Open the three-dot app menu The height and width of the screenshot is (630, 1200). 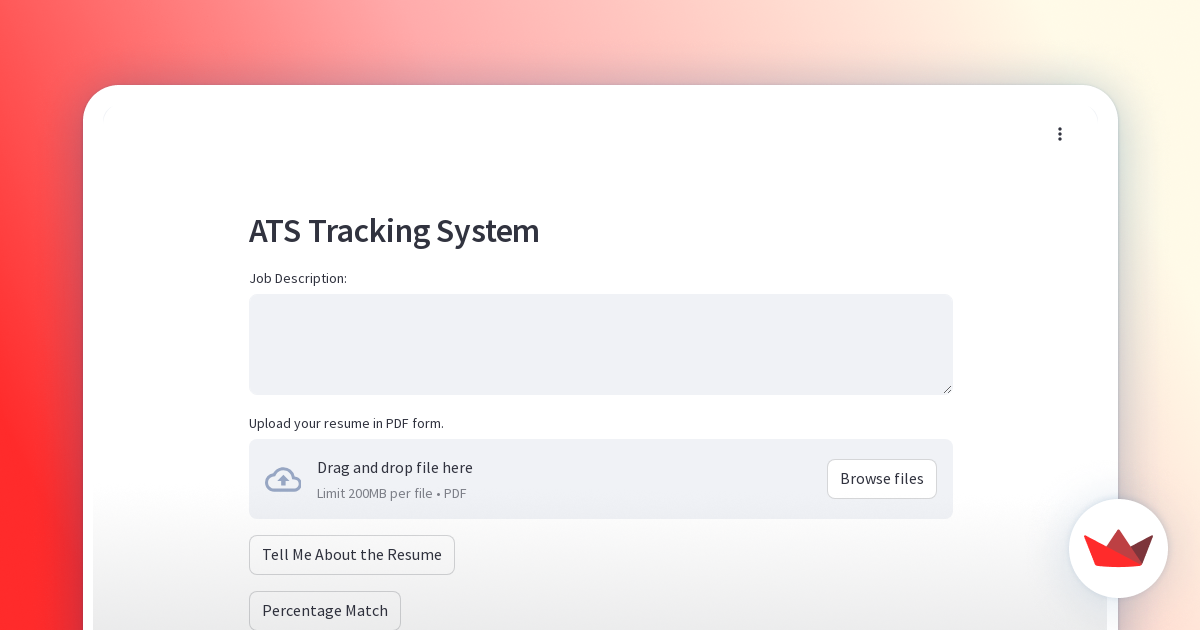(1060, 134)
